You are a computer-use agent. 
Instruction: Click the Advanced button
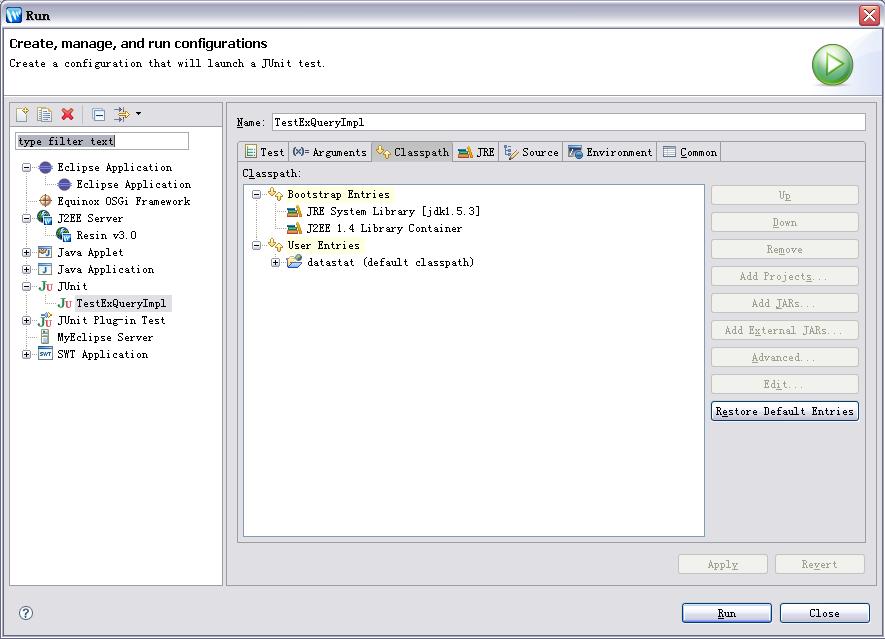point(785,357)
